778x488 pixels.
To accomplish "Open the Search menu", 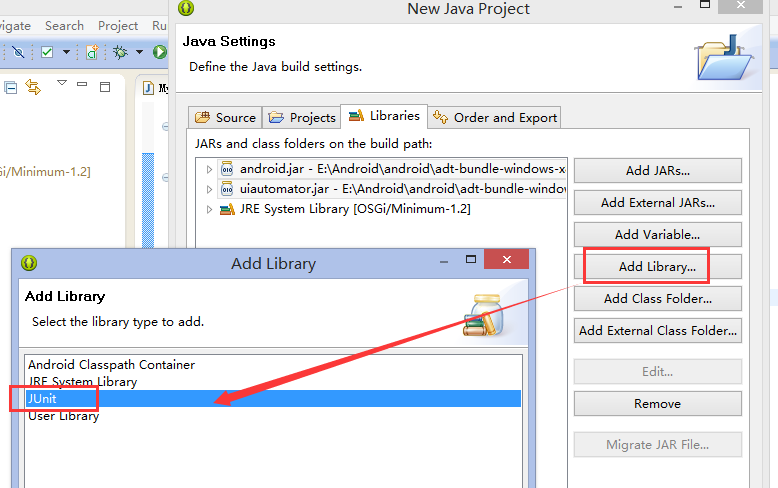I will 65,26.
